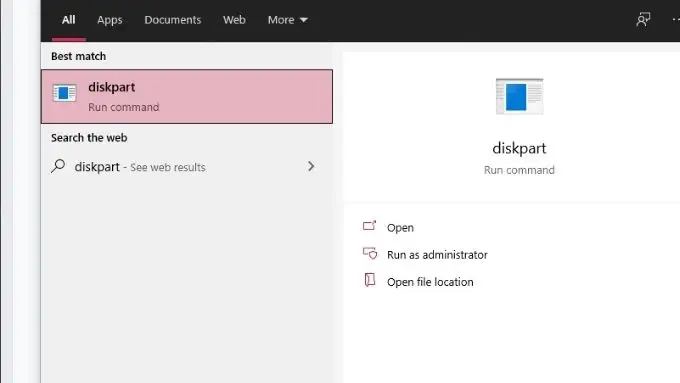Click the diskpart title in preview pane
Viewport: 680px width, 383px height.
(519, 148)
